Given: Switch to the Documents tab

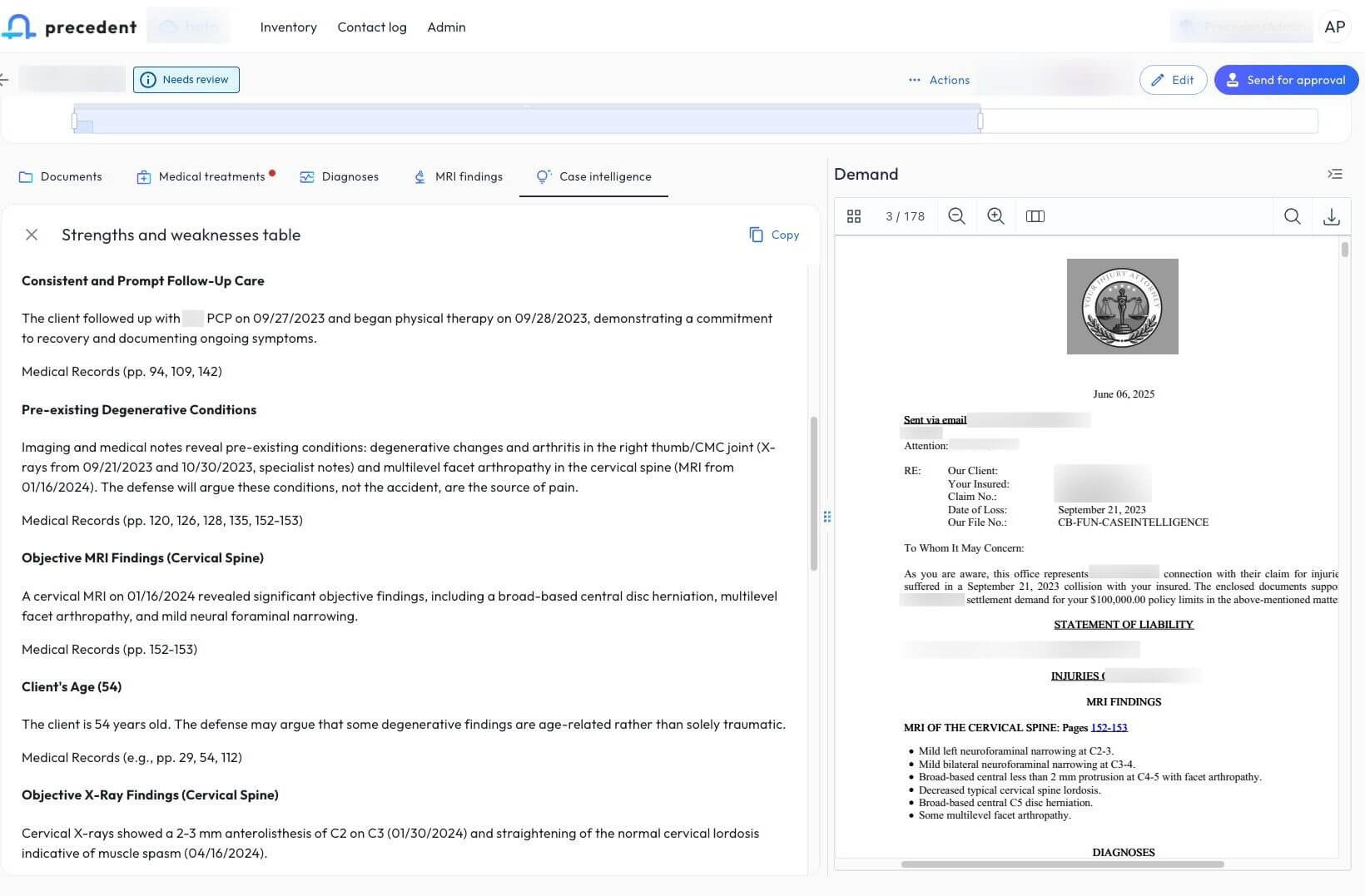Looking at the screenshot, I should coord(61,176).
